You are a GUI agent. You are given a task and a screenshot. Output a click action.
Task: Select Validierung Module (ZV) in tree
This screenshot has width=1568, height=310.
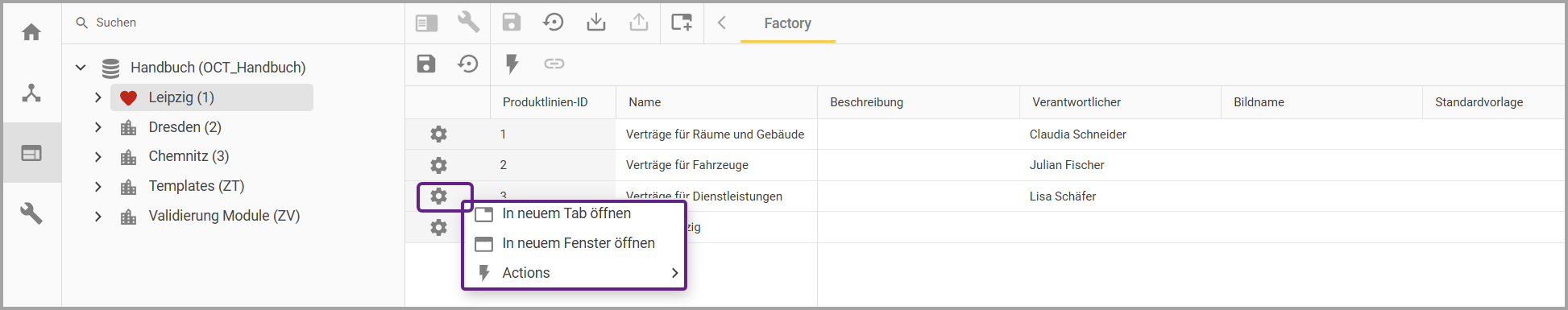tap(225, 216)
